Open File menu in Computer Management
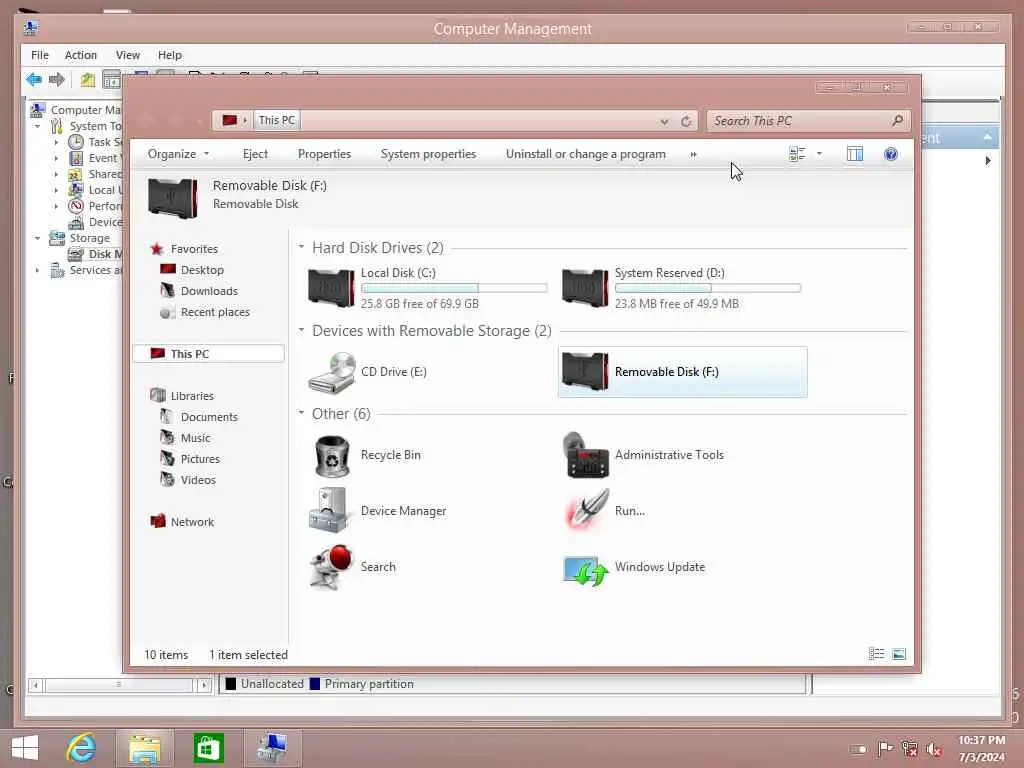 (x=40, y=55)
